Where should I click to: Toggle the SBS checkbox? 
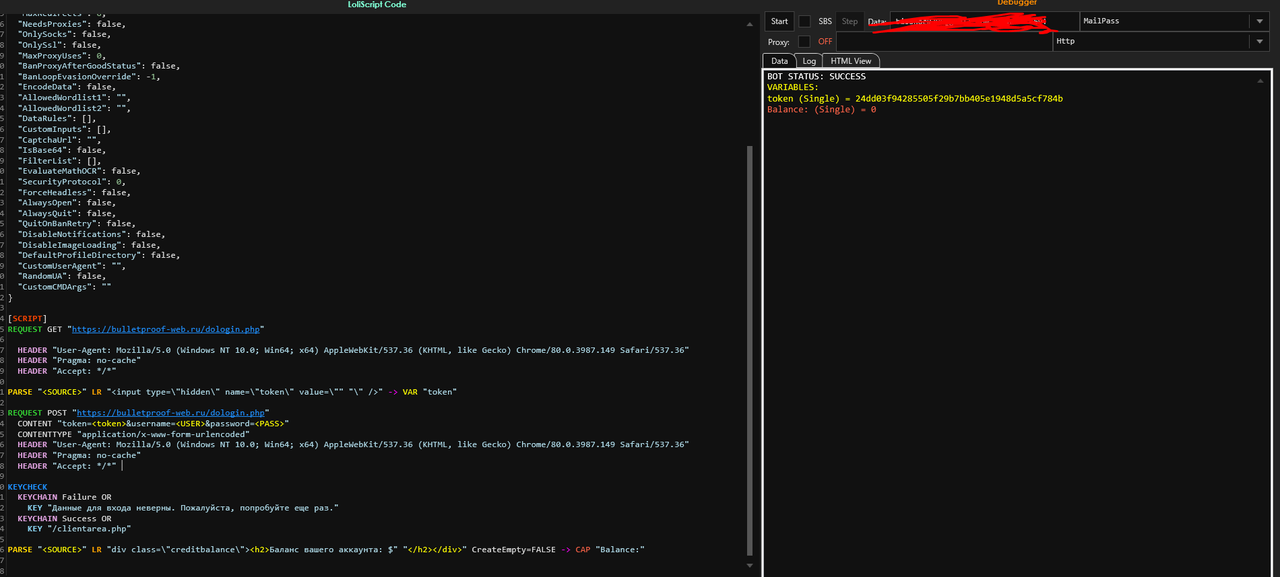(805, 21)
